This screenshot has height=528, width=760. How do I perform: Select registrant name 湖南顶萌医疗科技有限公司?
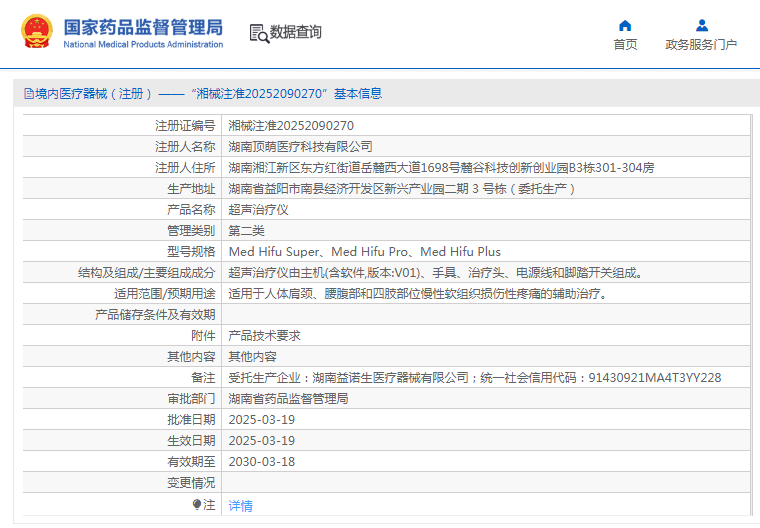coord(300,147)
